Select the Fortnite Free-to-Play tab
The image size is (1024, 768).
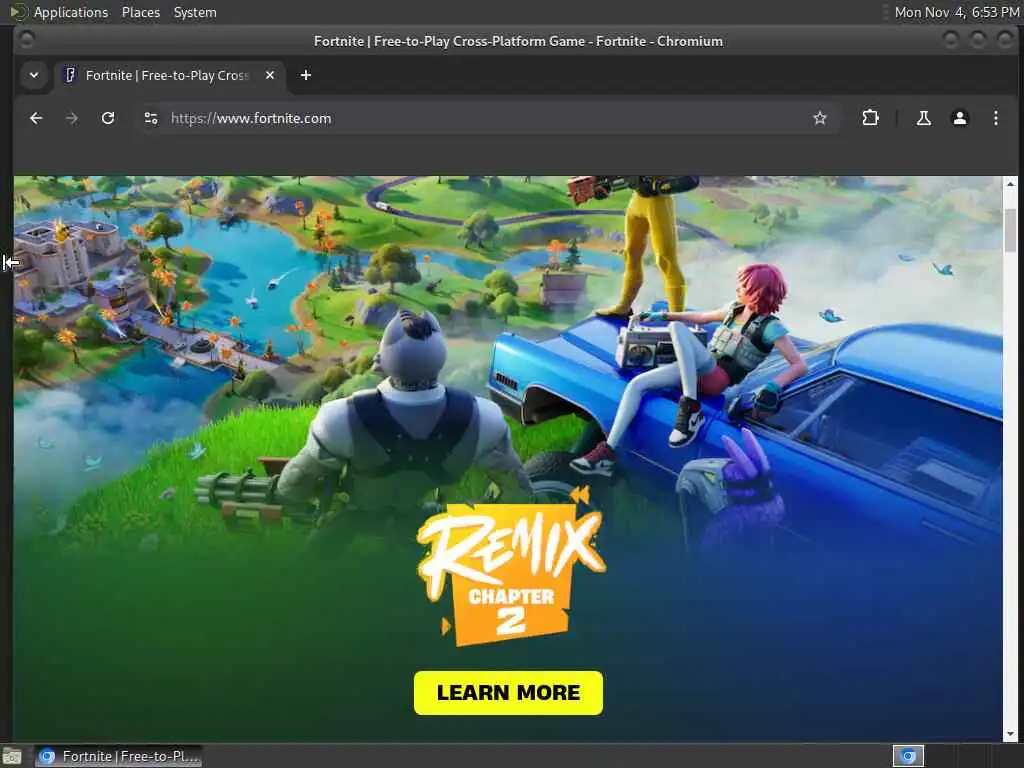click(x=170, y=75)
